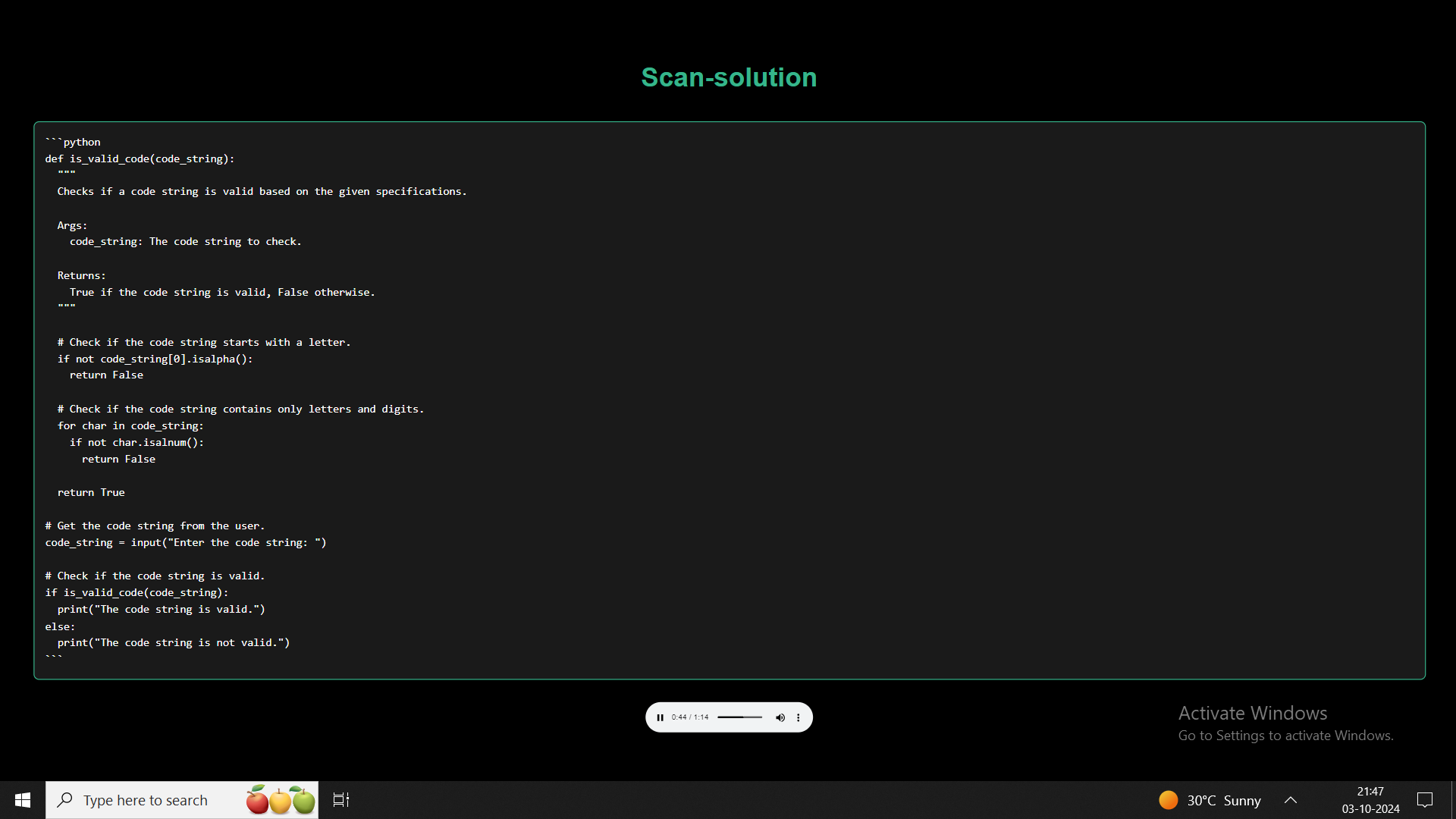The width and height of the screenshot is (1456, 819).
Task: Open the notification center icon
Action: (x=1425, y=800)
